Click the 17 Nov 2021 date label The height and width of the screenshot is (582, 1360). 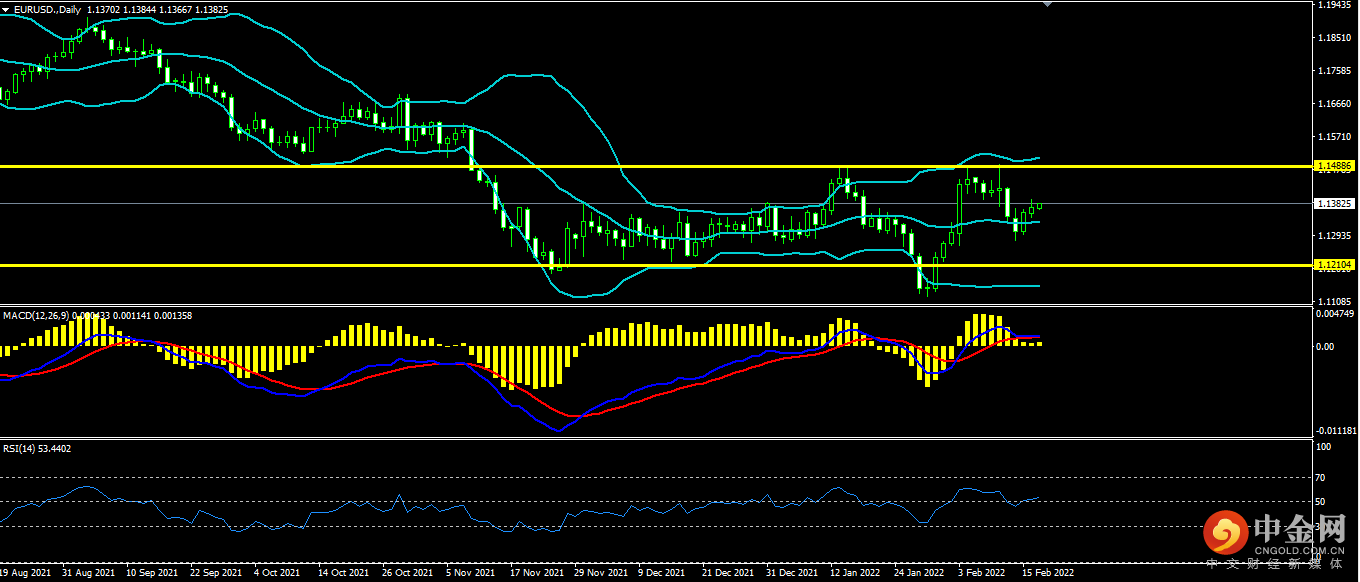[535, 574]
